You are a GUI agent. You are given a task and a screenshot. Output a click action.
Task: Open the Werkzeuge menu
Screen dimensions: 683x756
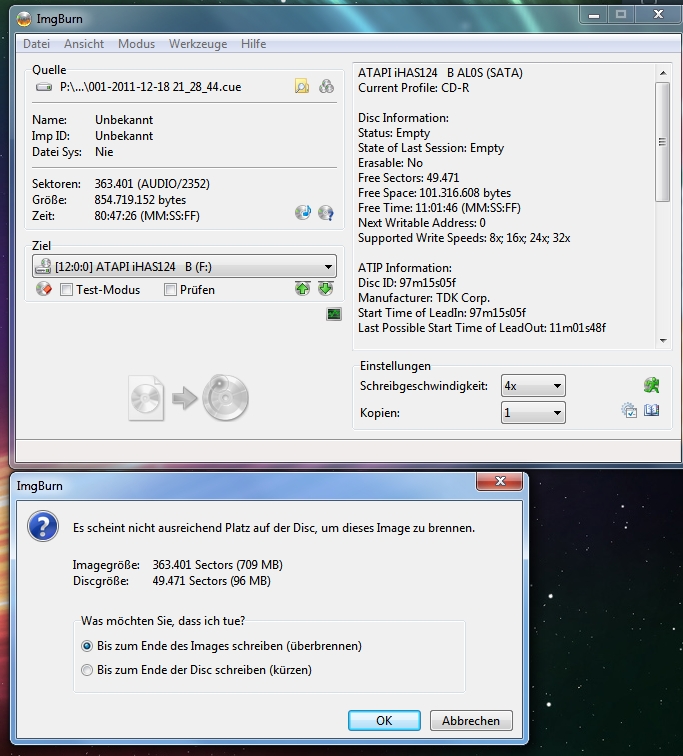point(198,44)
